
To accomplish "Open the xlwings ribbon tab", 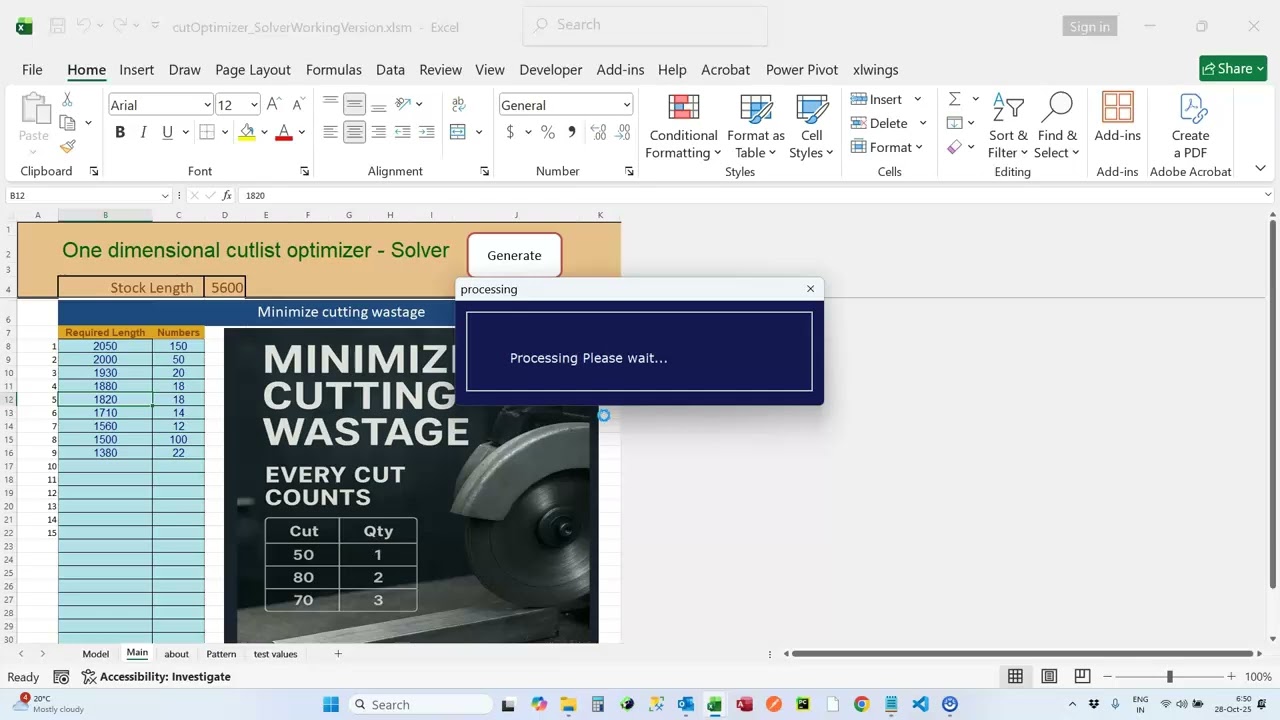I will coord(876,70).
